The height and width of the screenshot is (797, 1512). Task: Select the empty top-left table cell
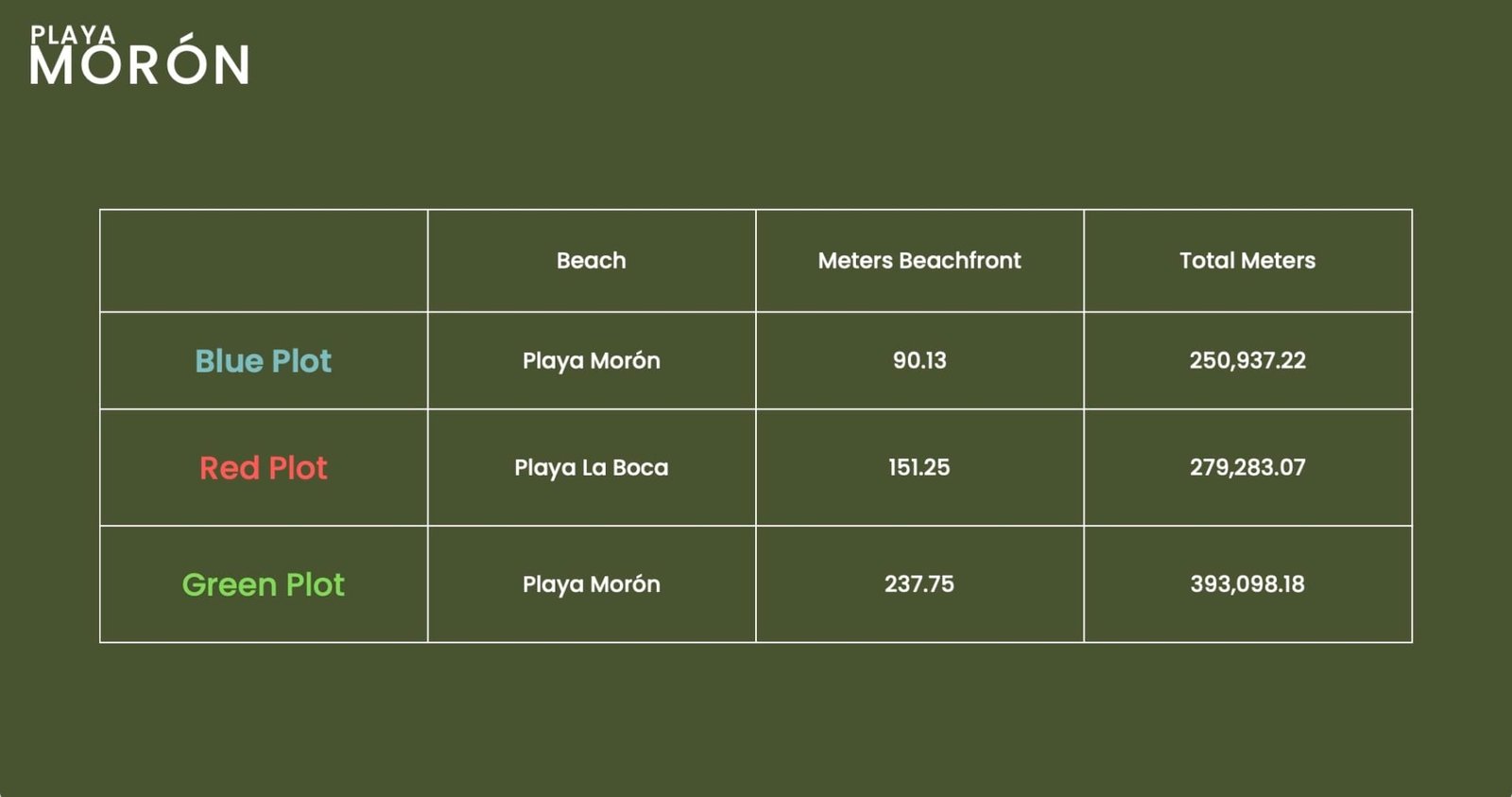tap(264, 261)
